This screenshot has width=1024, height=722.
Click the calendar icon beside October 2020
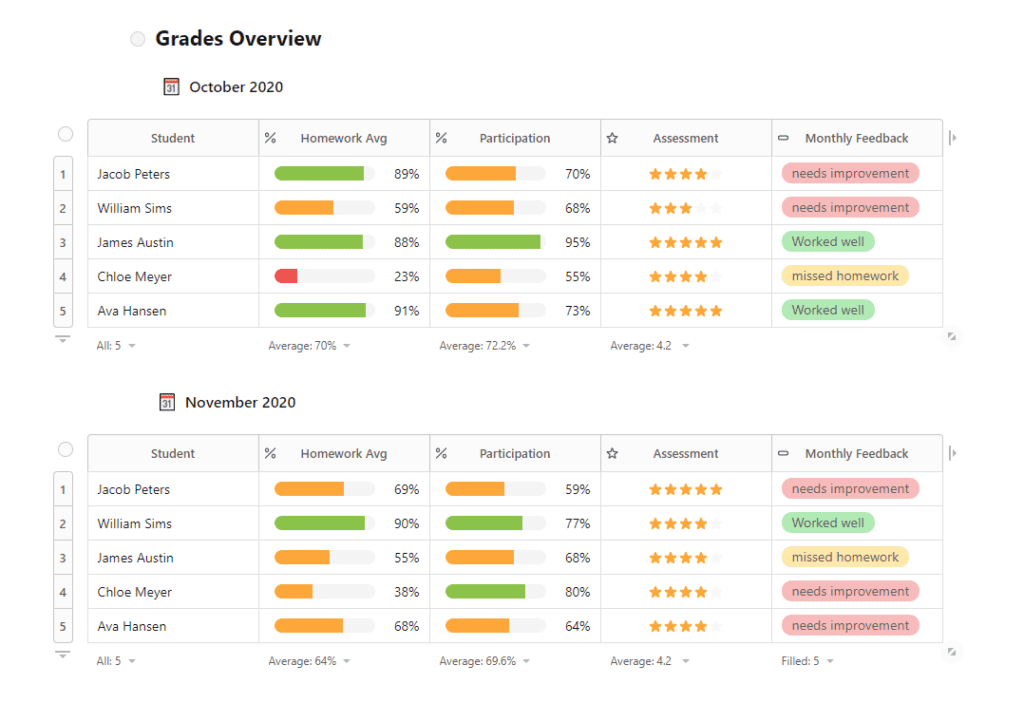(171, 87)
